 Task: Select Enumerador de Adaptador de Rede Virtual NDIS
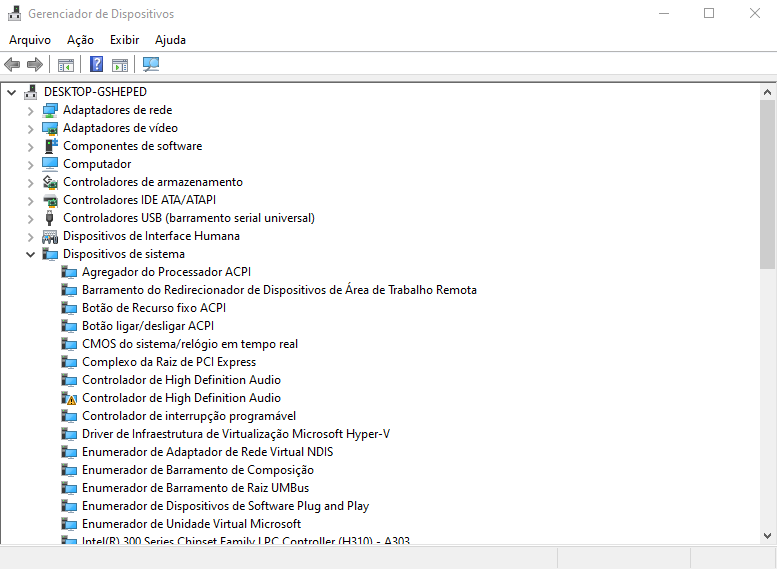[x=207, y=452]
